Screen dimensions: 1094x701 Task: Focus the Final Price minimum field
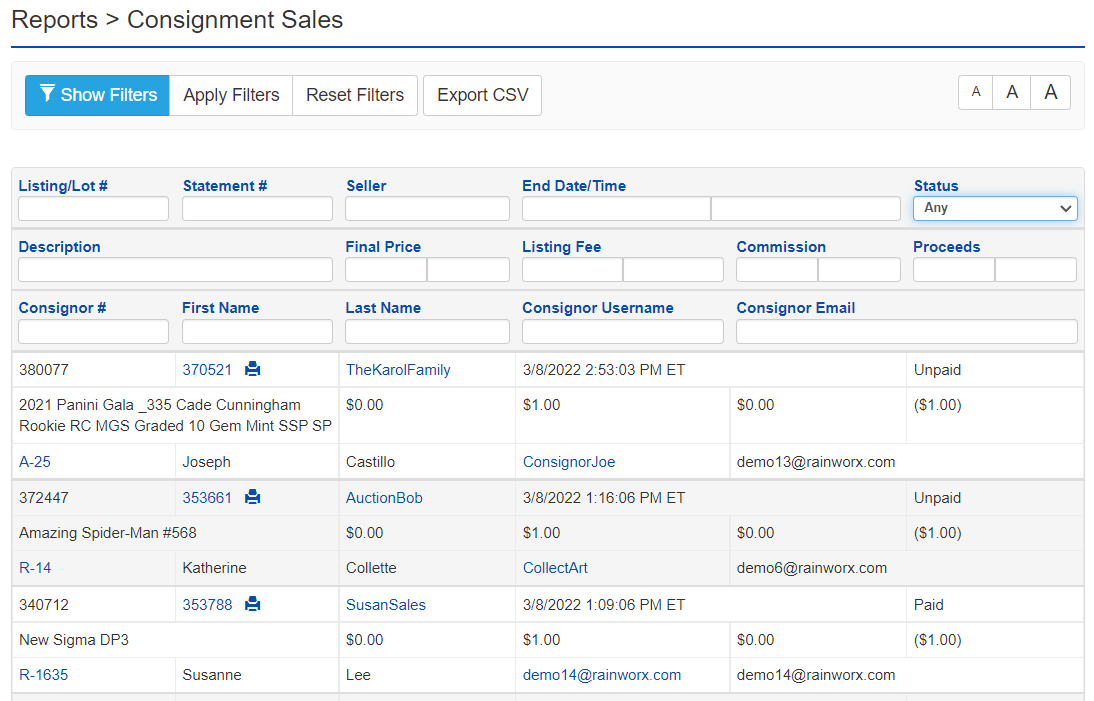click(386, 269)
